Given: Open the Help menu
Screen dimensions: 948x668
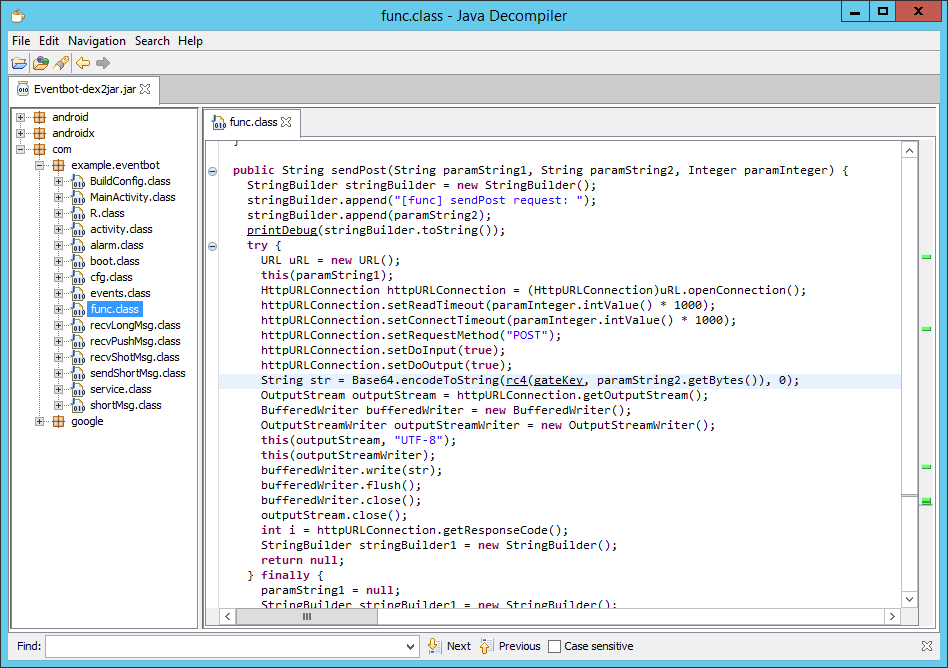Looking at the screenshot, I should point(190,41).
